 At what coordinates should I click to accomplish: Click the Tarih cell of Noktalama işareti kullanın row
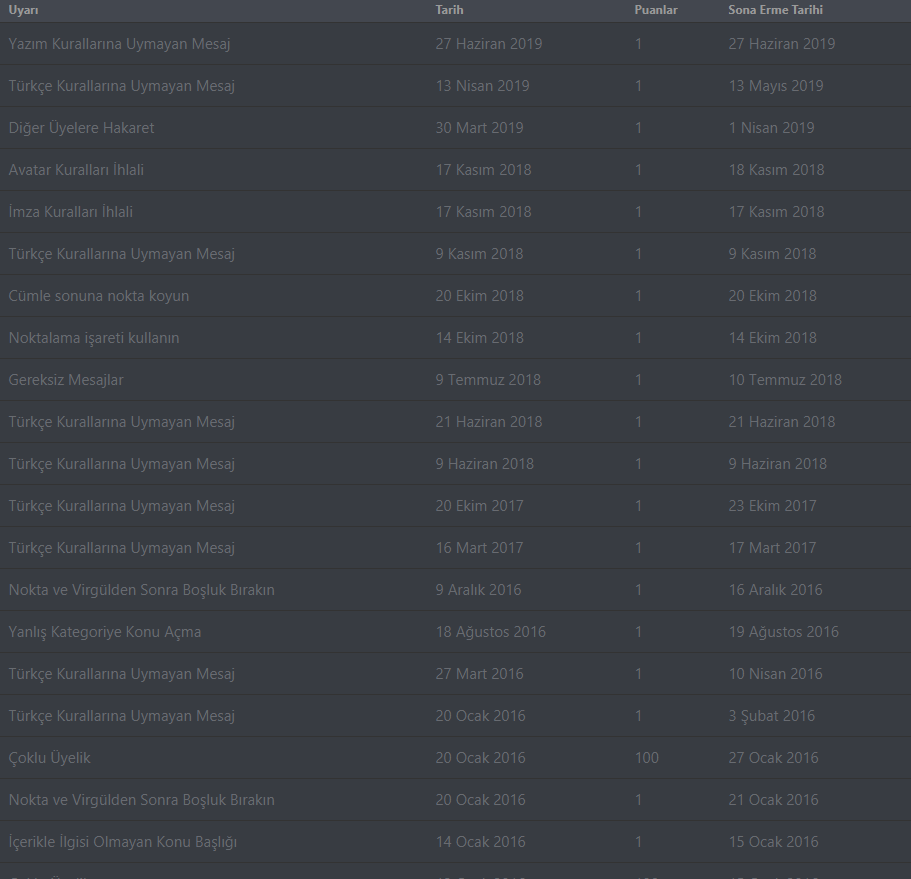(x=480, y=338)
